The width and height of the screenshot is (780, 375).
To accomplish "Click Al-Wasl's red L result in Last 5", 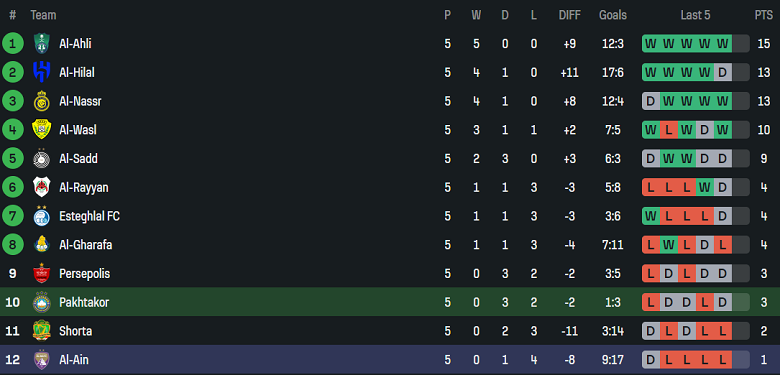I will point(669,130).
